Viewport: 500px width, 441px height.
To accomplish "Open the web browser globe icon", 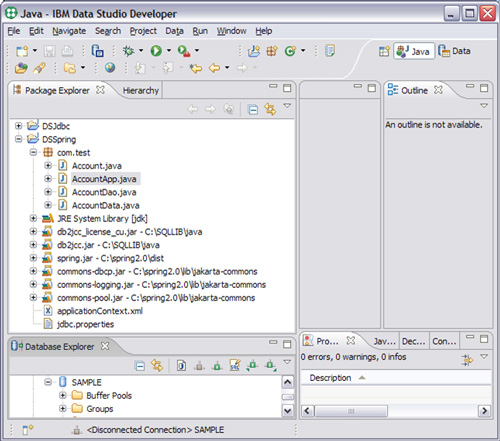I will pyautogui.click(x=110, y=68).
